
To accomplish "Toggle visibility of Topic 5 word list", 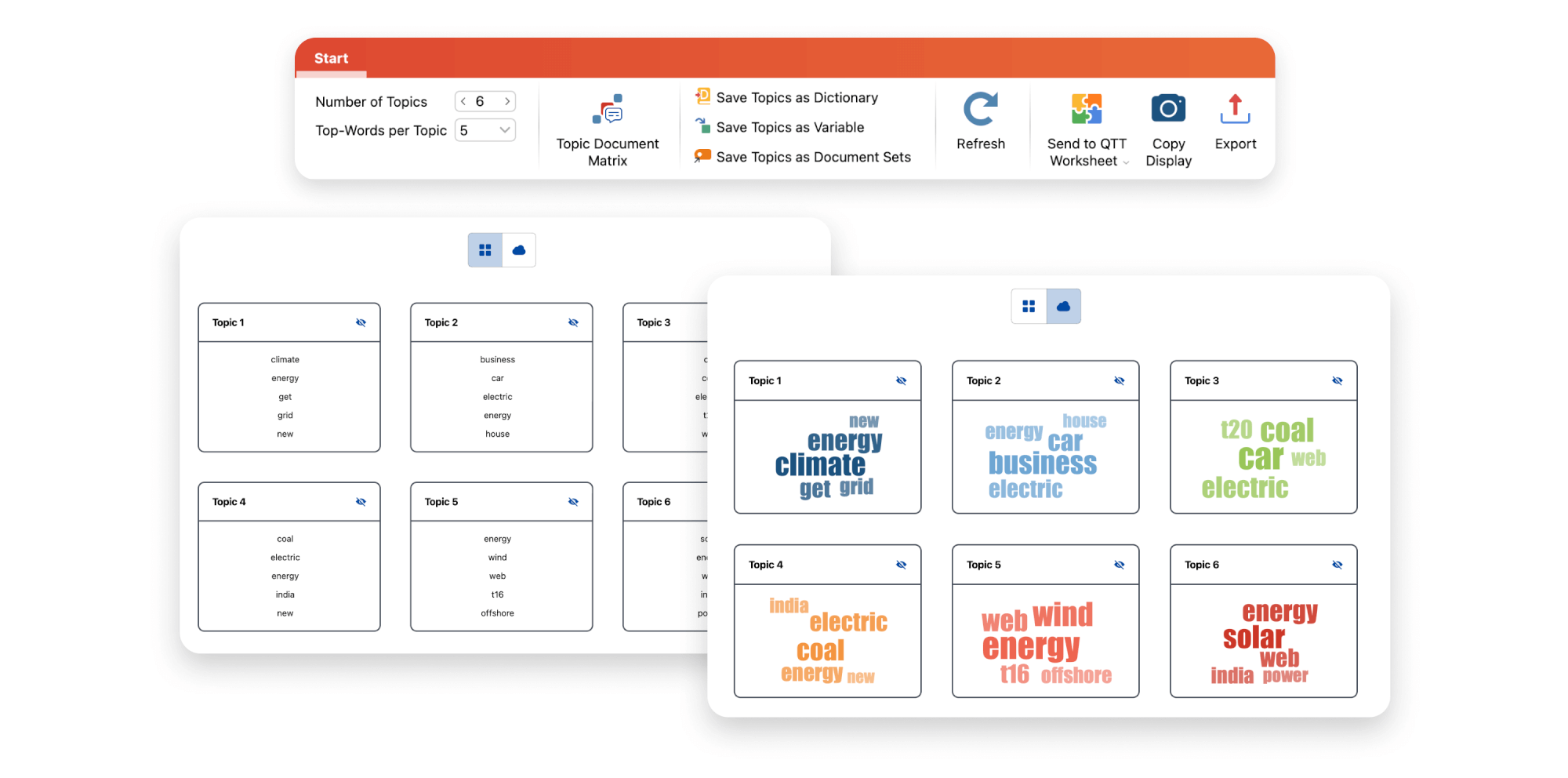I will 573,503.
